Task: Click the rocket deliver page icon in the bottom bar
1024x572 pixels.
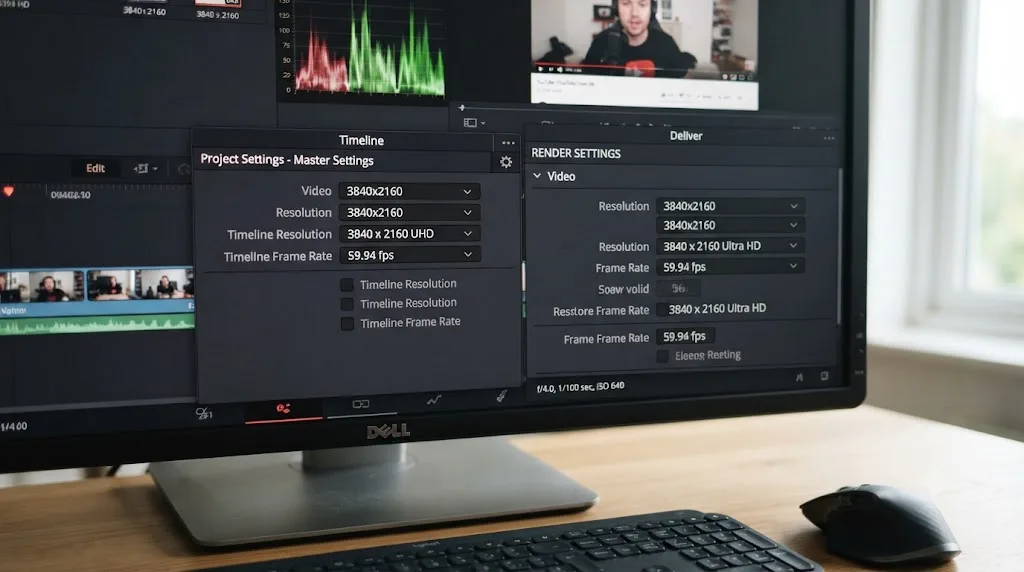Action: click(501, 395)
